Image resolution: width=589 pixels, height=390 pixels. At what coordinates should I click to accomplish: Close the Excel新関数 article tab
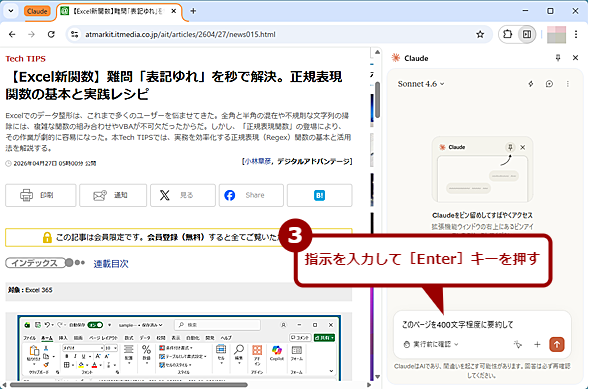coord(174,11)
